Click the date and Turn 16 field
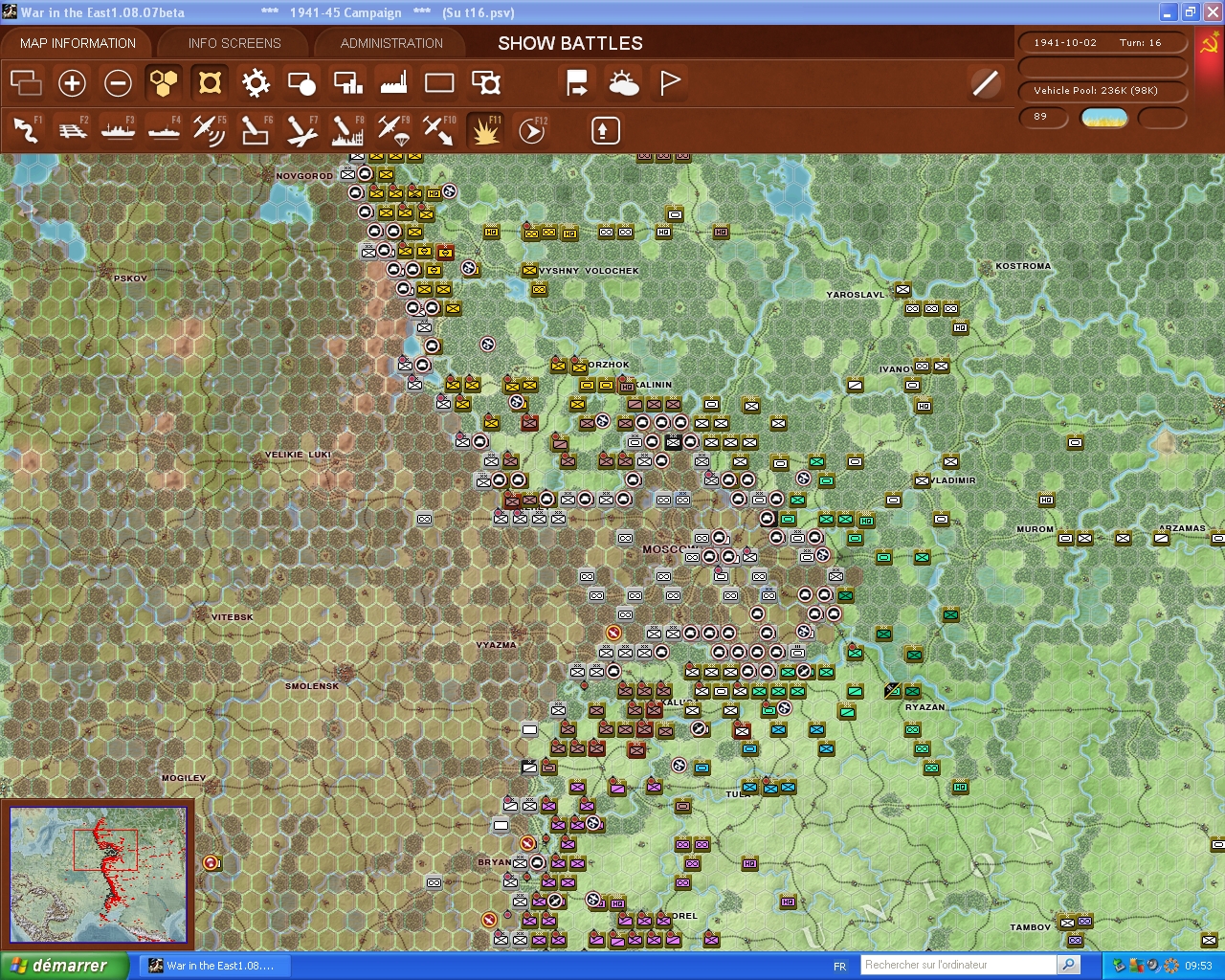The width and height of the screenshot is (1225, 980). (x=1102, y=42)
